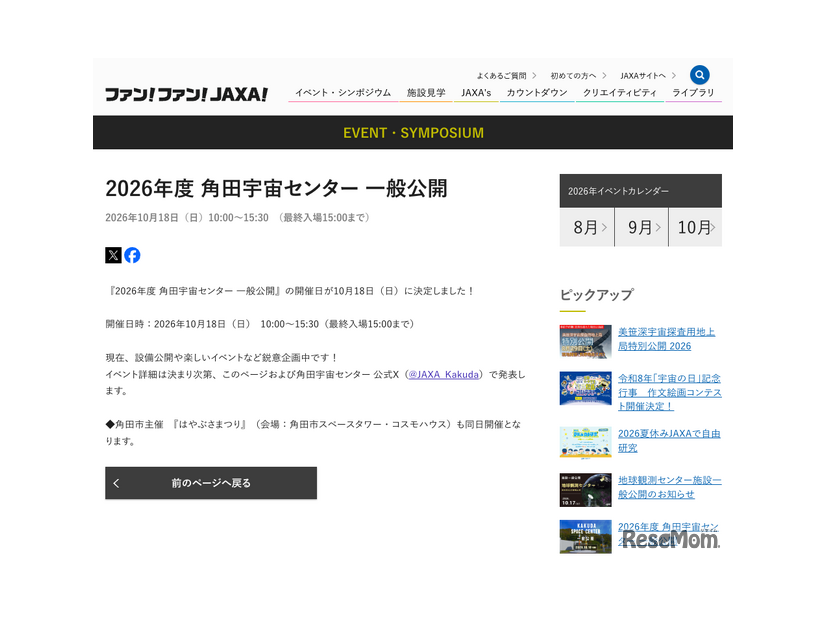Click the date line under the headline
Image resolution: width=826 pixels, height=620 pixels.
click(x=239, y=218)
